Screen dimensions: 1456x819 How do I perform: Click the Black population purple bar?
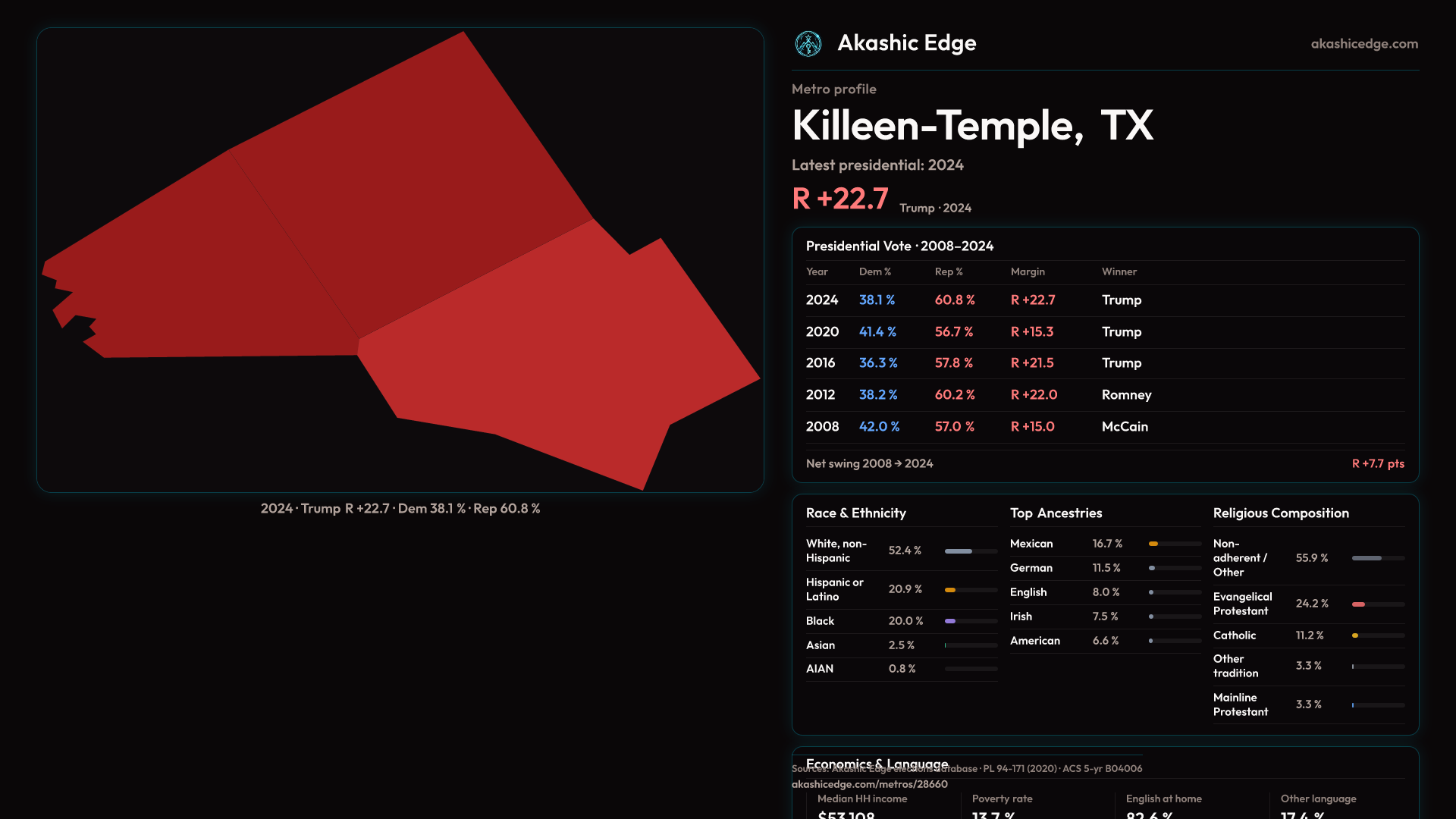tap(950, 621)
